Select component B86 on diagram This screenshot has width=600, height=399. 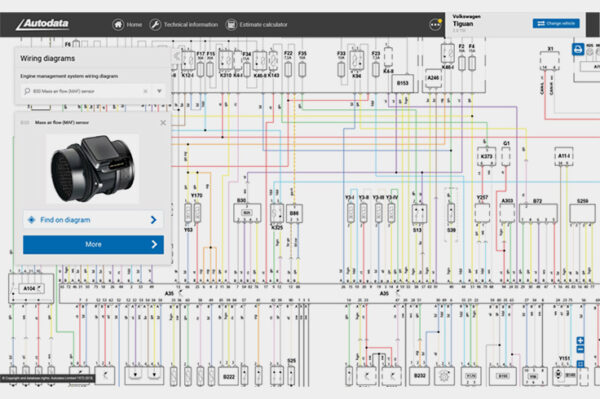(x=294, y=213)
